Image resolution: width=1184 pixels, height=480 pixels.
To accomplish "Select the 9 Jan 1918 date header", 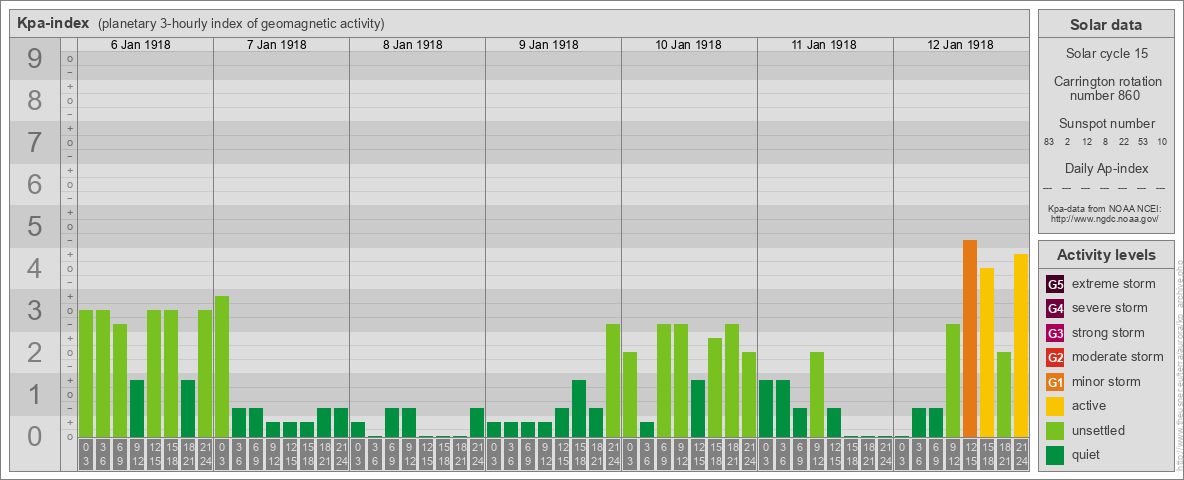I will (x=553, y=45).
